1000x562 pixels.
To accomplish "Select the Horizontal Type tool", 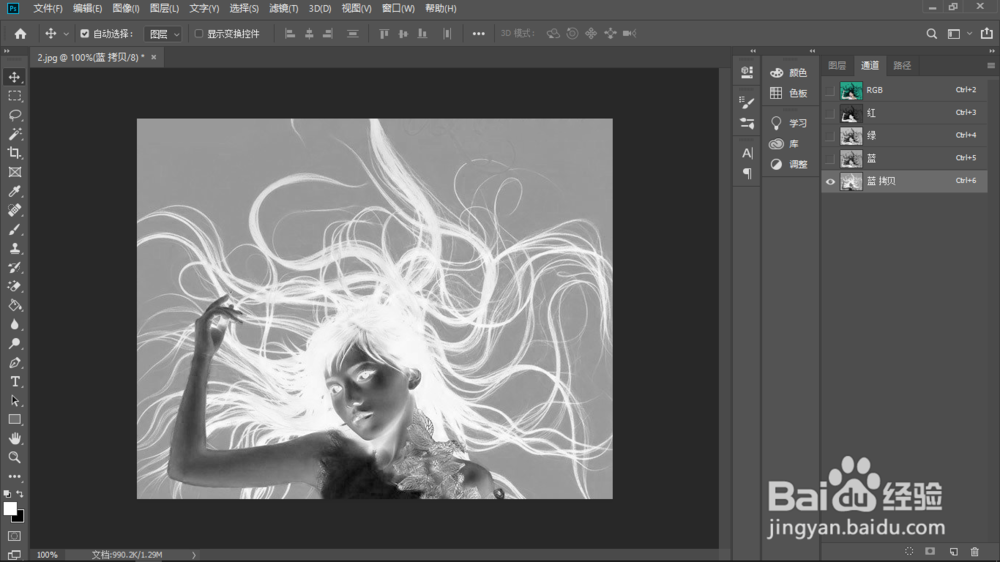I will click(15, 381).
